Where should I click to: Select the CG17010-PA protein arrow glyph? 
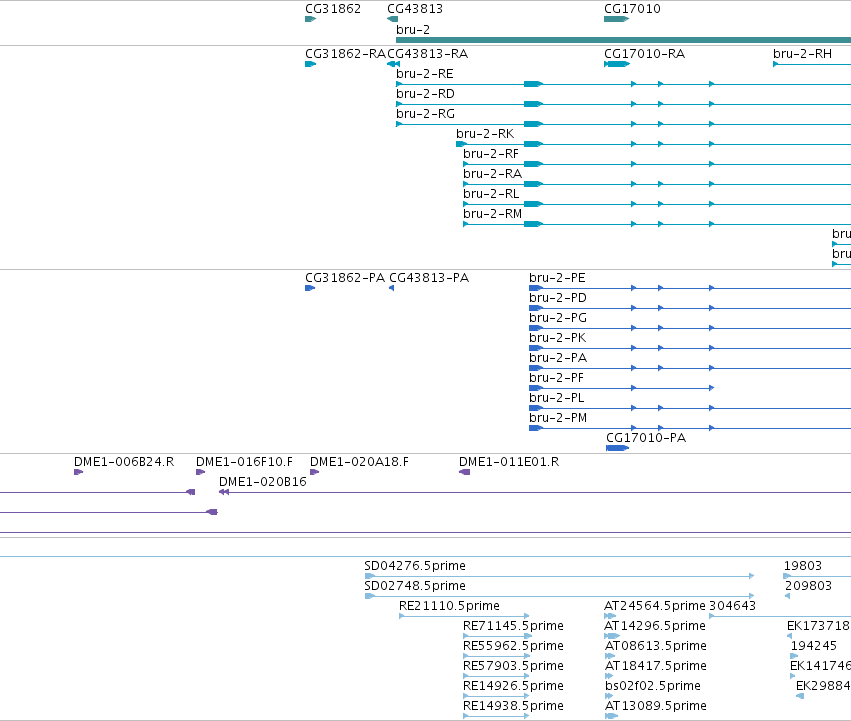pyautogui.click(x=617, y=448)
